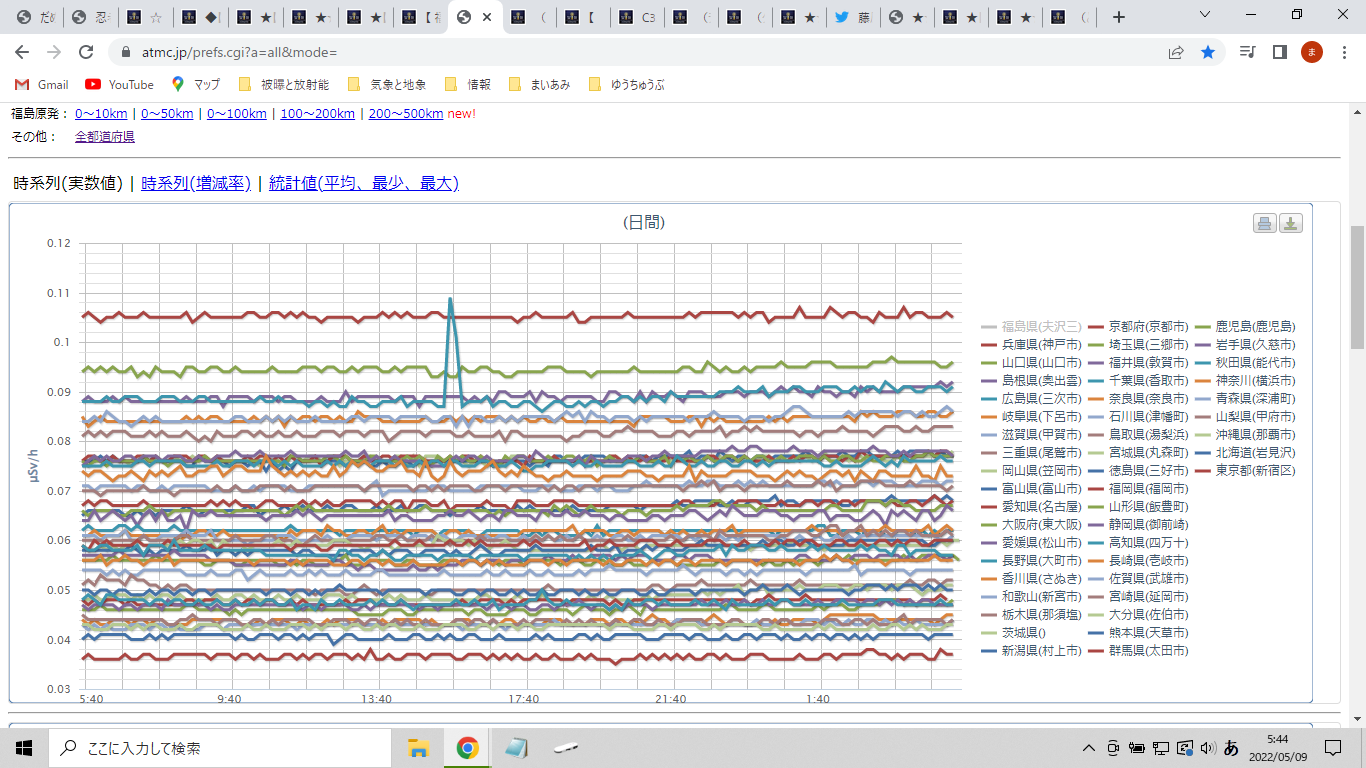The image size is (1366, 768).
Task: Show Chrome's side panel
Action: pyautogui.click(x=1279, y=52)
